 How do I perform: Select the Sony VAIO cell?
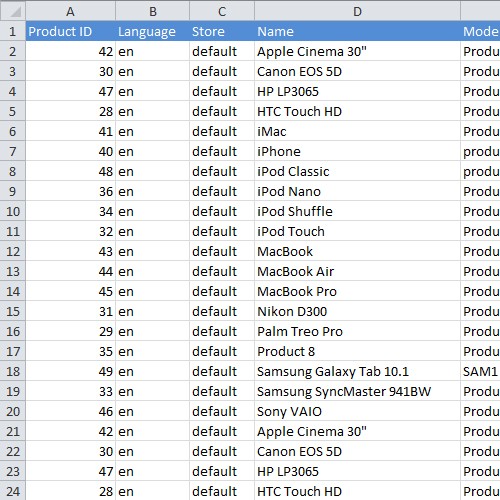tap(357, 411)
